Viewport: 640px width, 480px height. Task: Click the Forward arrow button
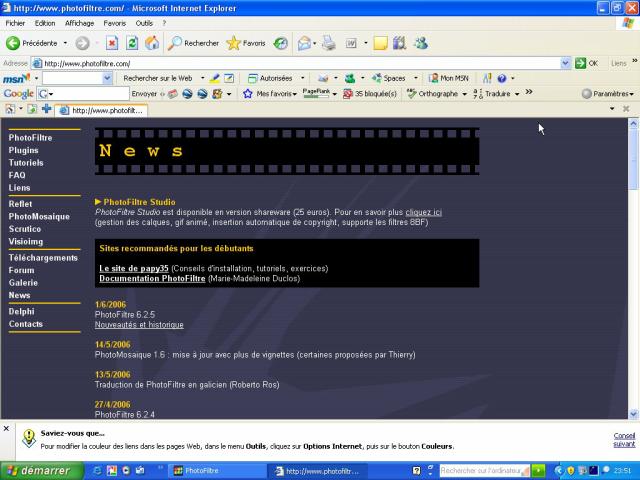82,43
